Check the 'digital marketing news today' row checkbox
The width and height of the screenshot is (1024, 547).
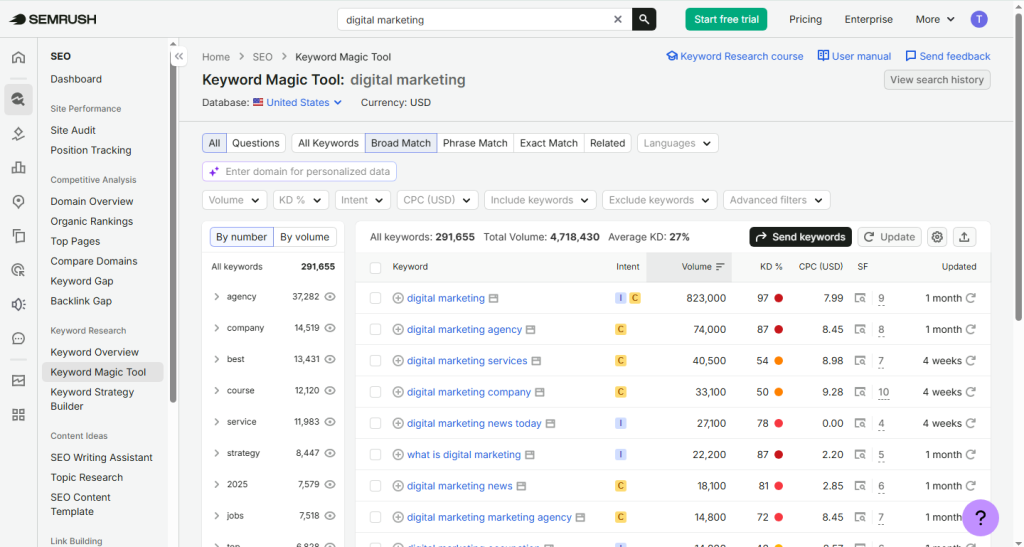point(375,424)
